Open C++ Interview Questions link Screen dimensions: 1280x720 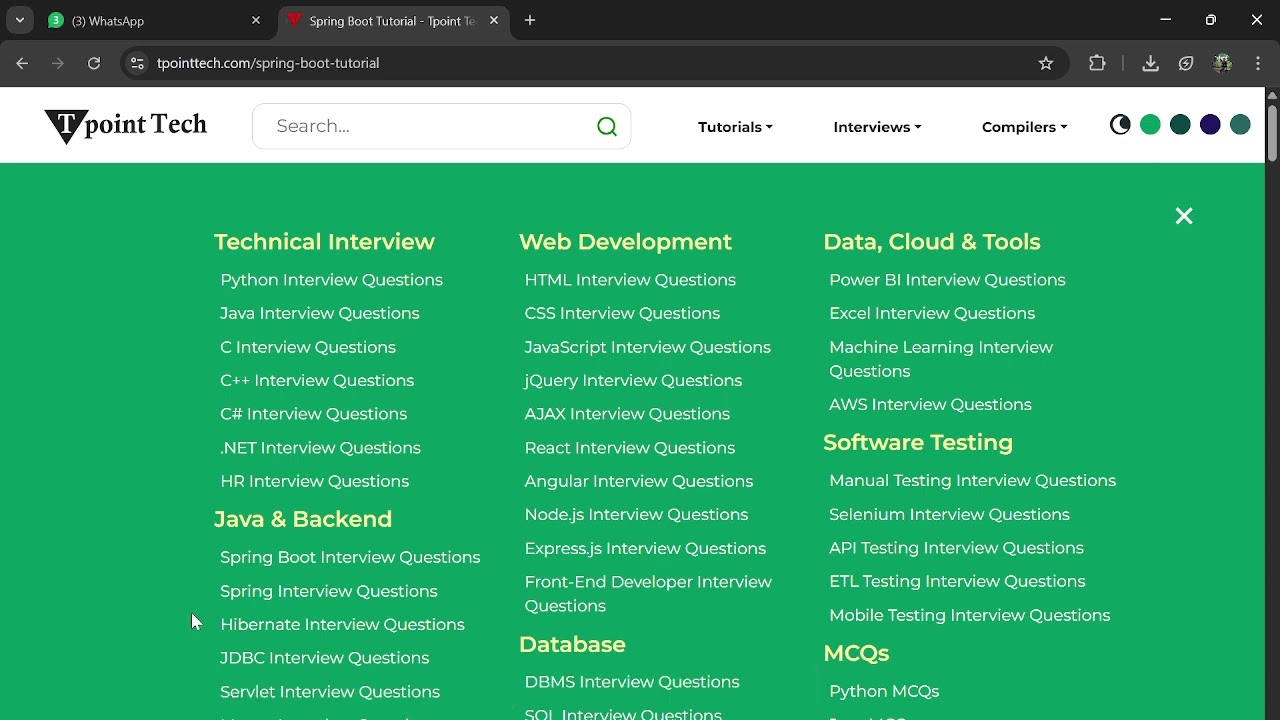pyautogui.click(x=317, y=380)
